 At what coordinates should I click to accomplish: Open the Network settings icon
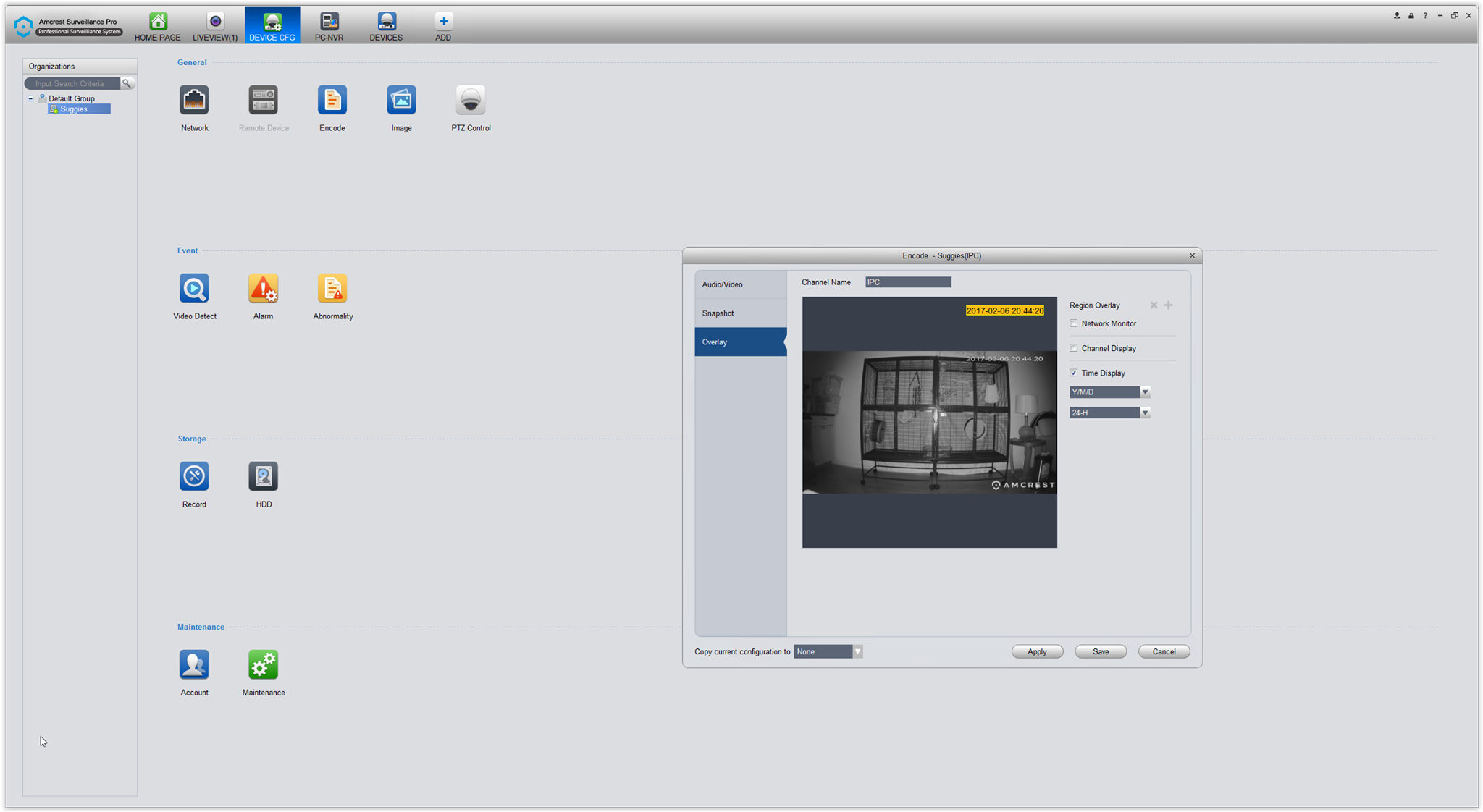click(x=194, y=101)
